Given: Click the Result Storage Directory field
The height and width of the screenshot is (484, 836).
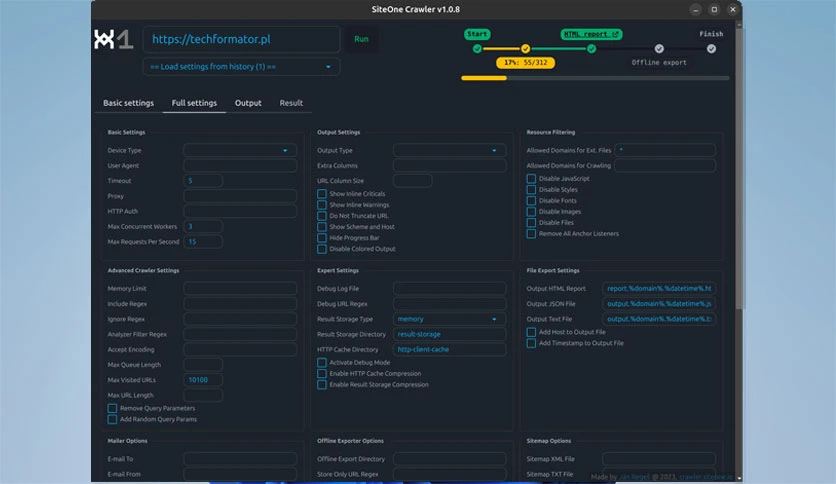Looking at the screenshot, I should 449,334.
